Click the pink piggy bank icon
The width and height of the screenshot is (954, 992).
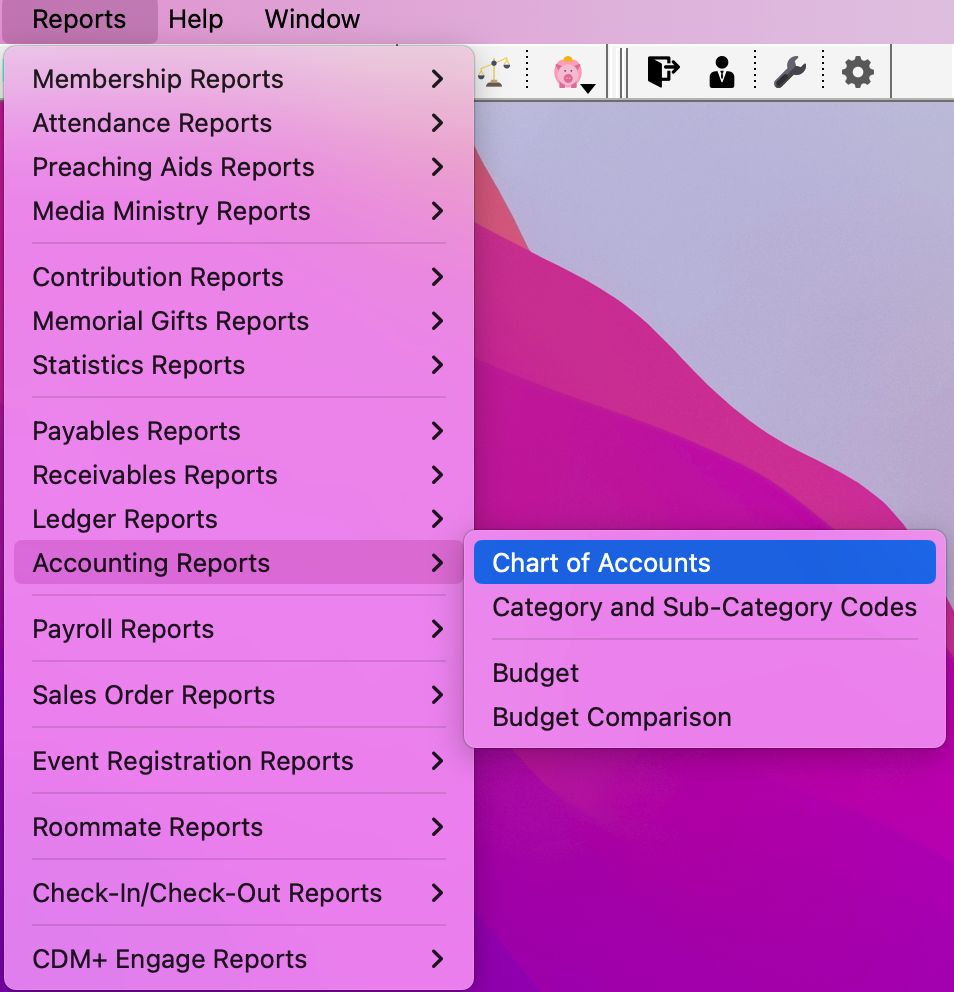tap(567, 72)
